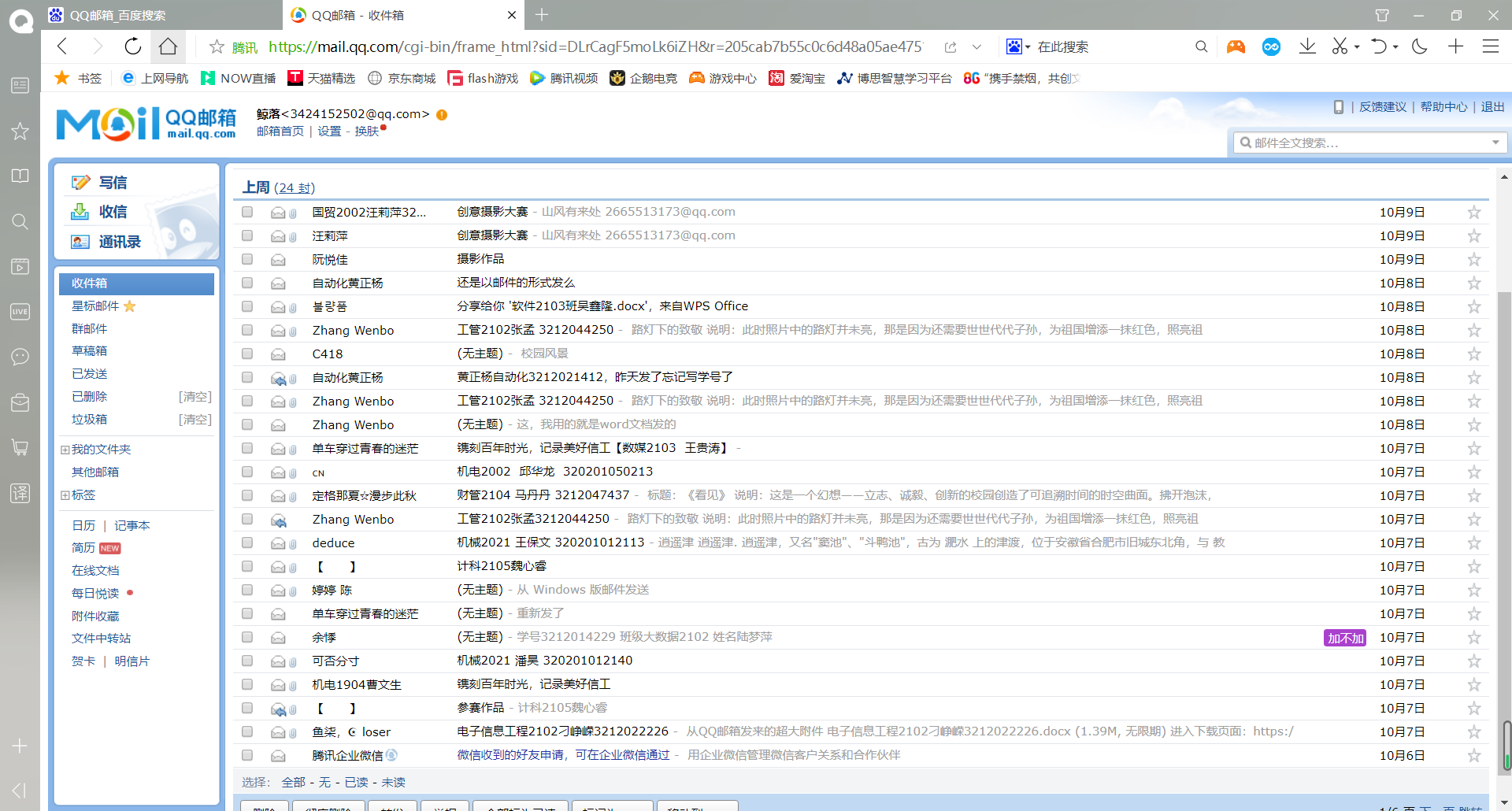Click the LIVE icon in browser sidebar
Screen dimensions: 1512x811
click(x=20, y=311)
